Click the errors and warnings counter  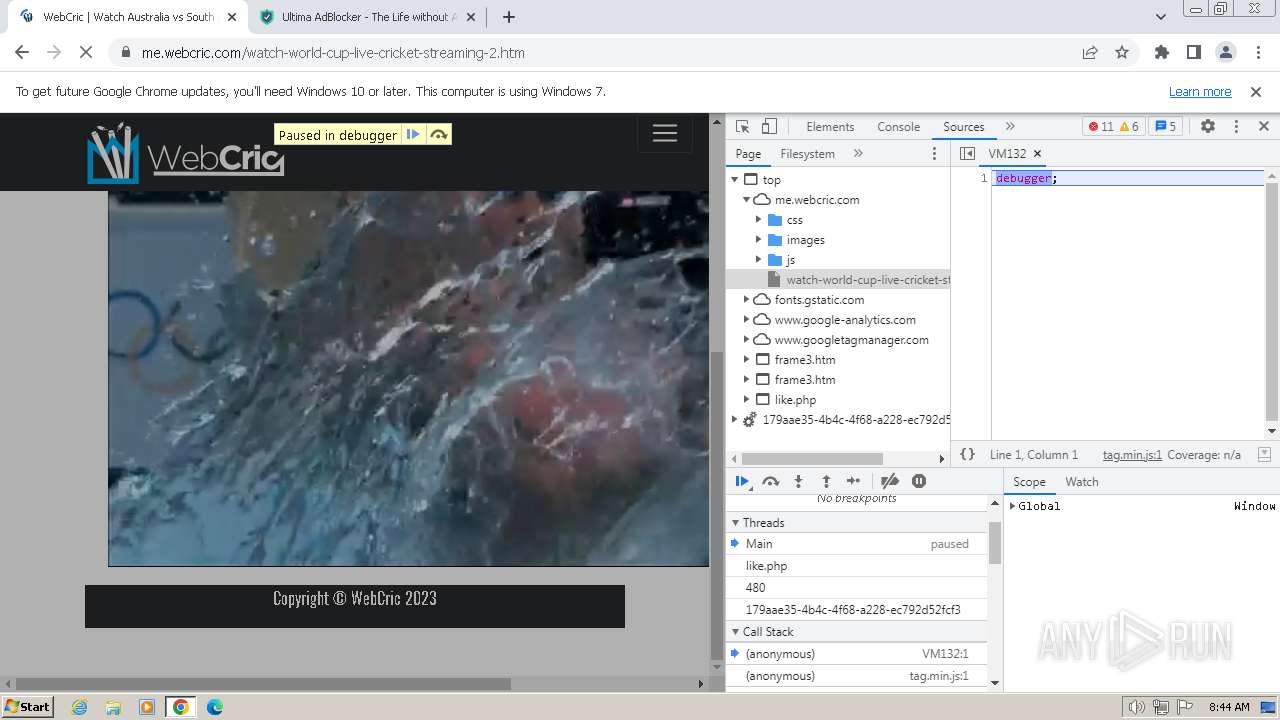(x=1114, y=127)
